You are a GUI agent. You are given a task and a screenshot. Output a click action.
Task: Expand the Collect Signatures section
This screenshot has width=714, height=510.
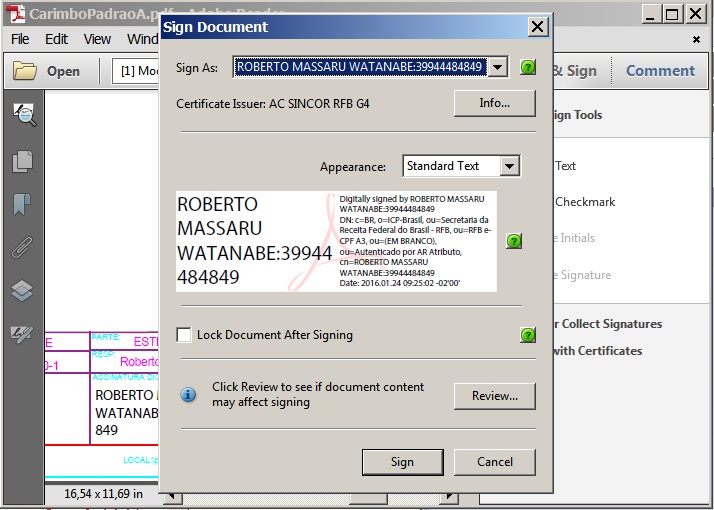[608, 324]
